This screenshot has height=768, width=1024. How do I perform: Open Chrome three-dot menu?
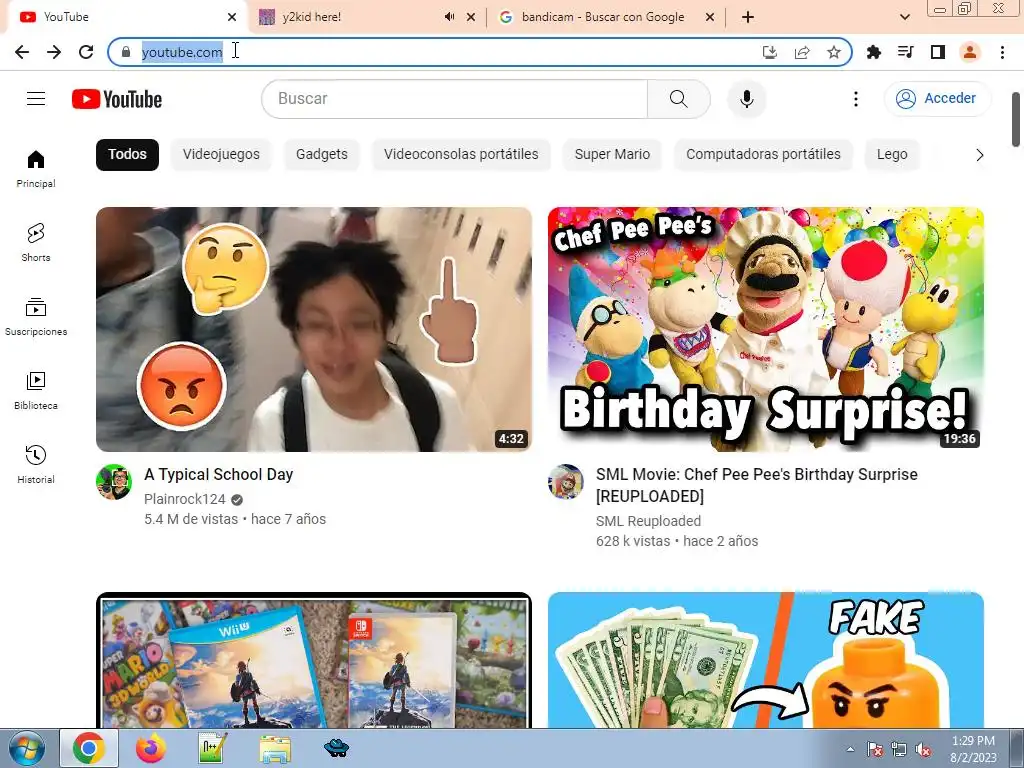click(x=1002, y=52)
